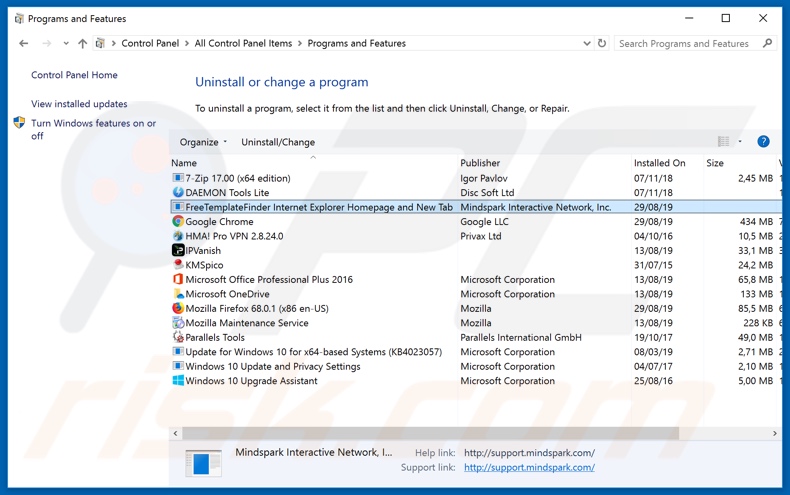Screen dimensions: 790x495
Task: Click the details pane program thumbnail
Action: 203,462
